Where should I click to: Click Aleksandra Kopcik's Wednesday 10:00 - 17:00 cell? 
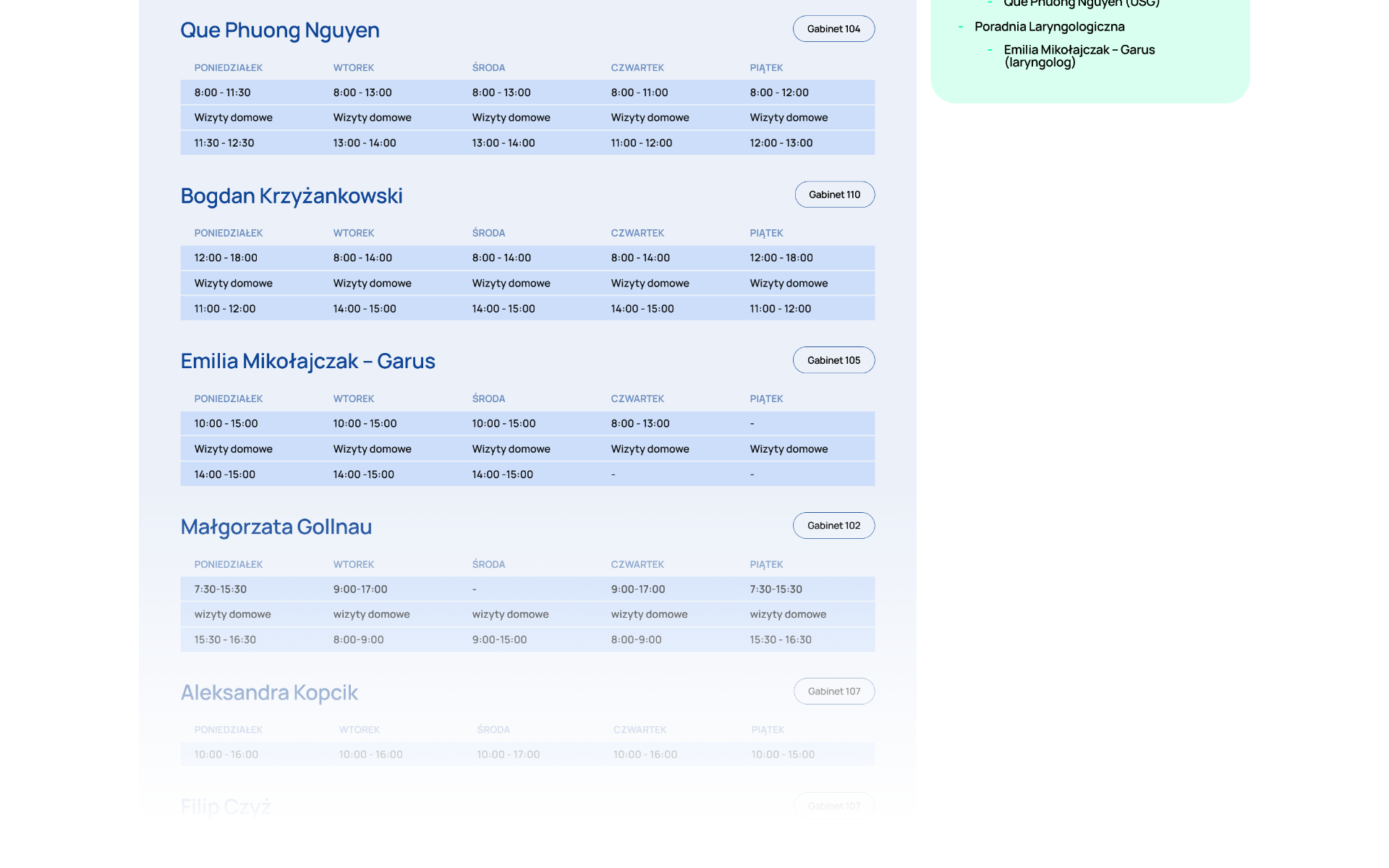click(508, 754)
